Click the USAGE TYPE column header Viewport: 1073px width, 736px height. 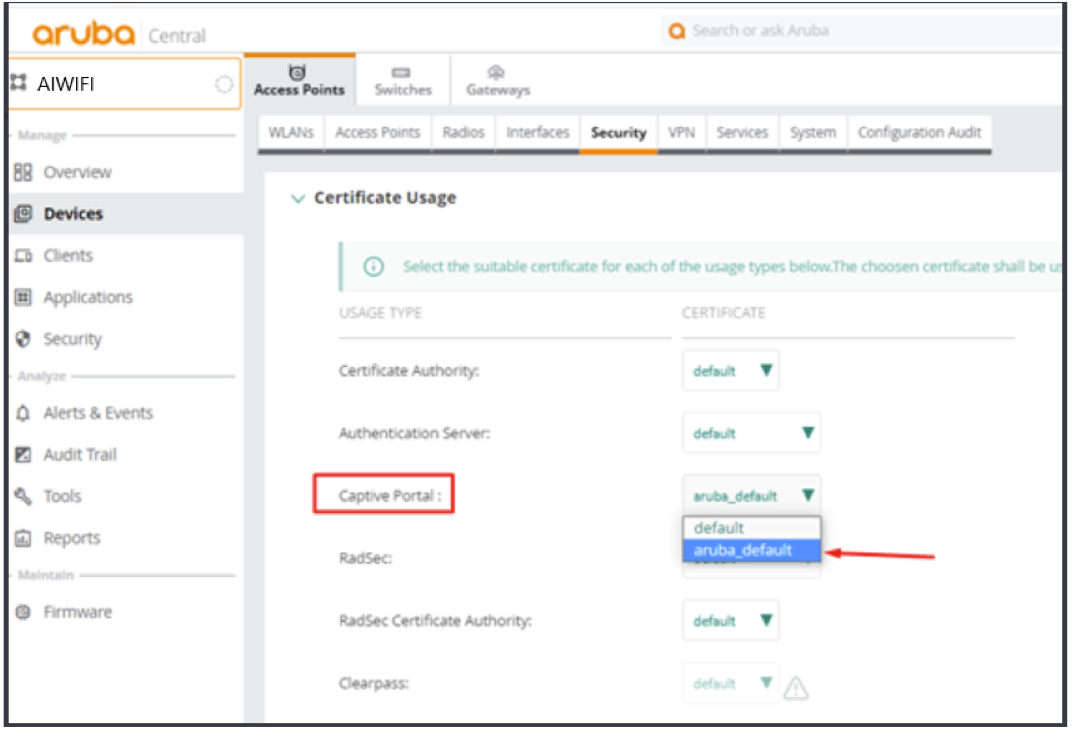pyautogui.click(x=380, y=313)
